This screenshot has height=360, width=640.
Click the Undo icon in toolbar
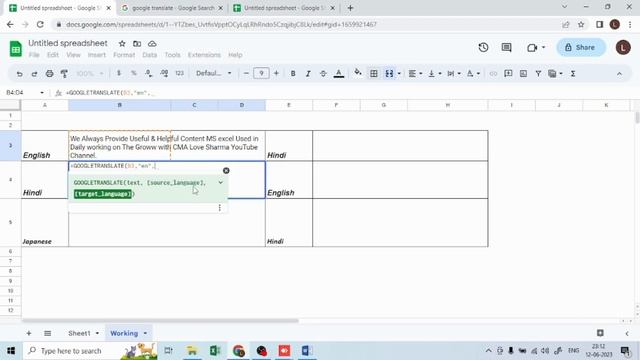(x=19, y=73)
